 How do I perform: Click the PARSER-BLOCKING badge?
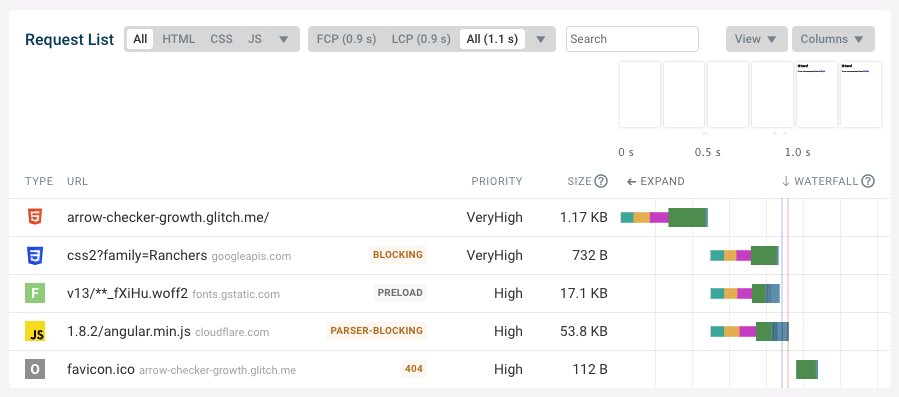tap(377, 330)
